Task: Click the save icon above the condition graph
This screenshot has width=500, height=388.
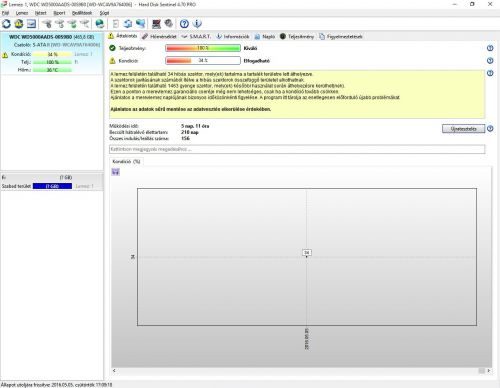Action: click(116, 172)
